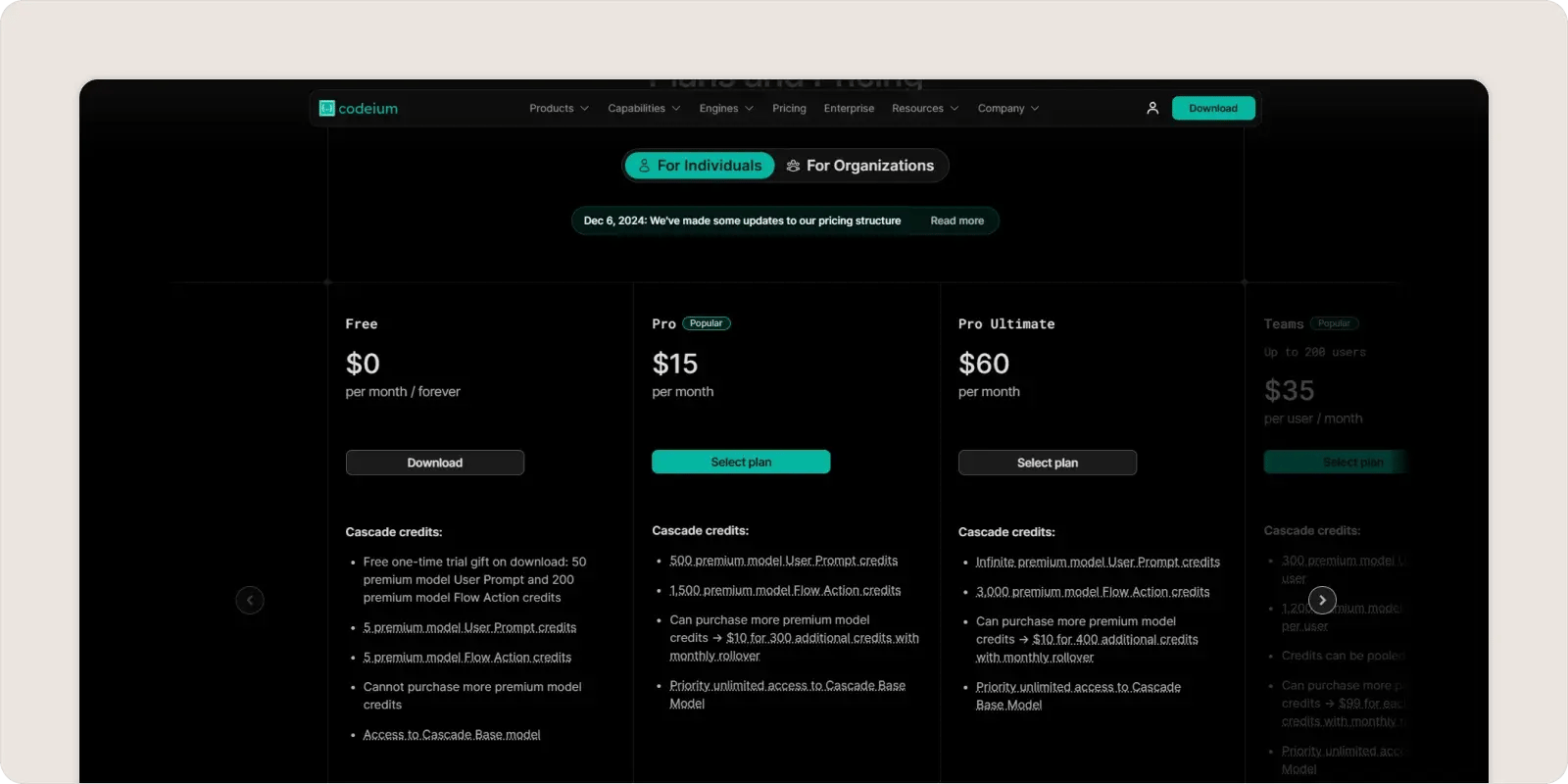Click Access to Cascade Base model

point(452,734)
